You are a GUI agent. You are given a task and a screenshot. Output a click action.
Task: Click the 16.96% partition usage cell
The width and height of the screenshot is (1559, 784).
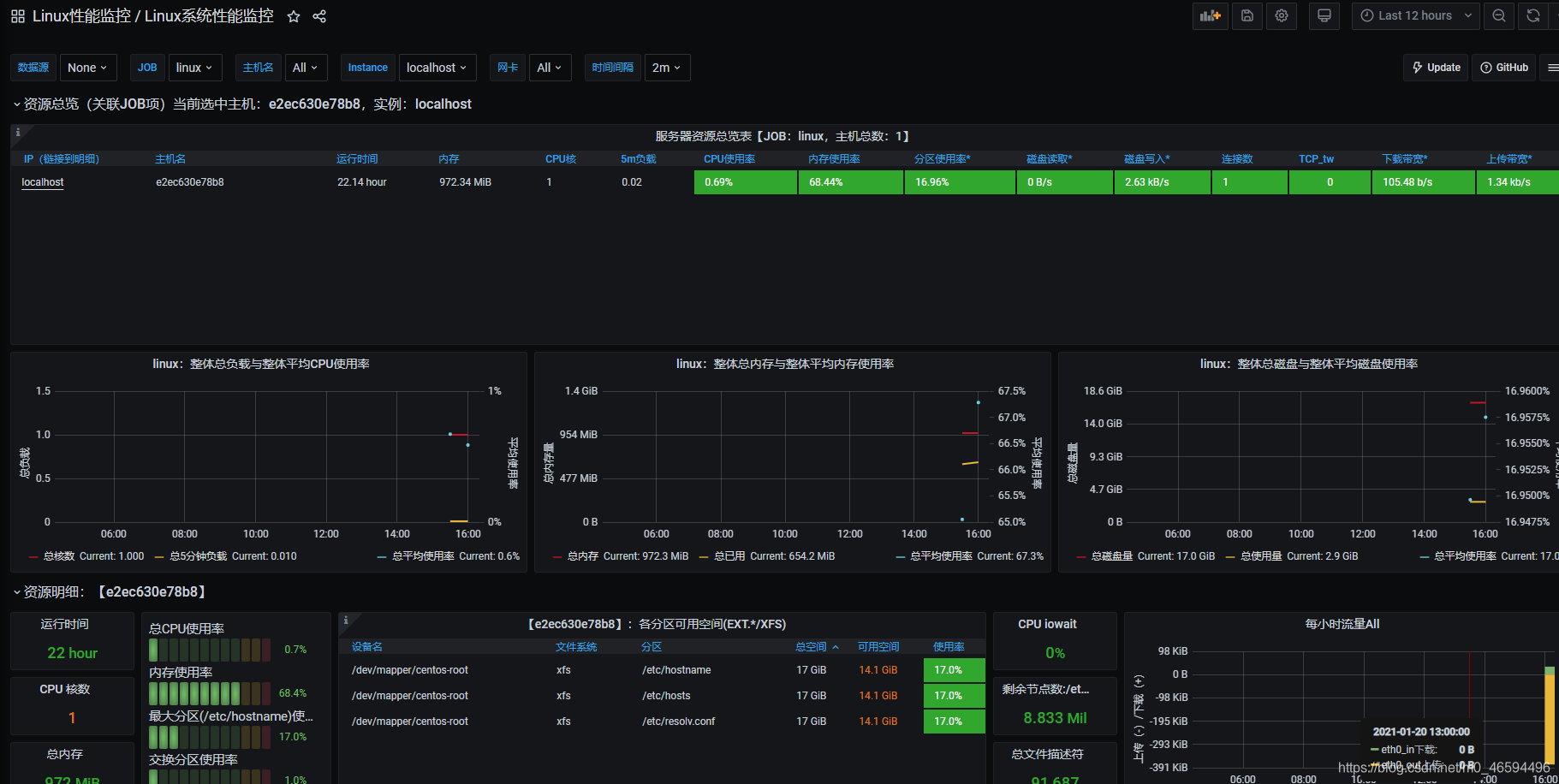click(960, 182)
